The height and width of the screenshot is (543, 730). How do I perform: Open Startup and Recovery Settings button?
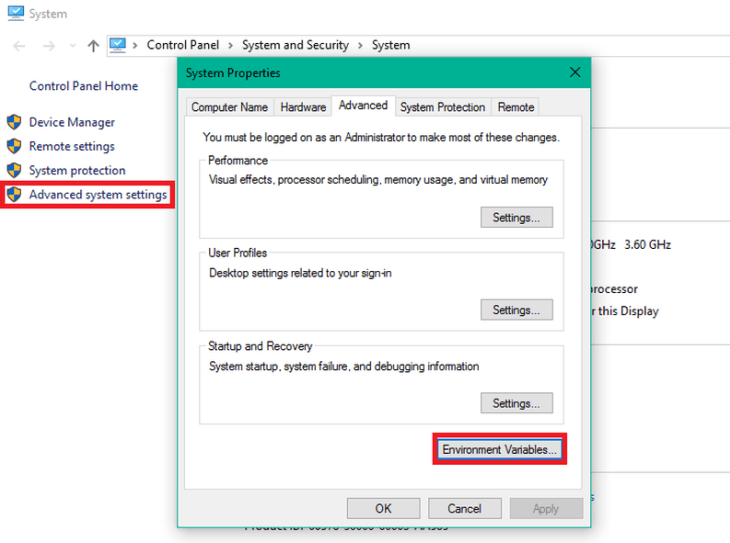516,403
